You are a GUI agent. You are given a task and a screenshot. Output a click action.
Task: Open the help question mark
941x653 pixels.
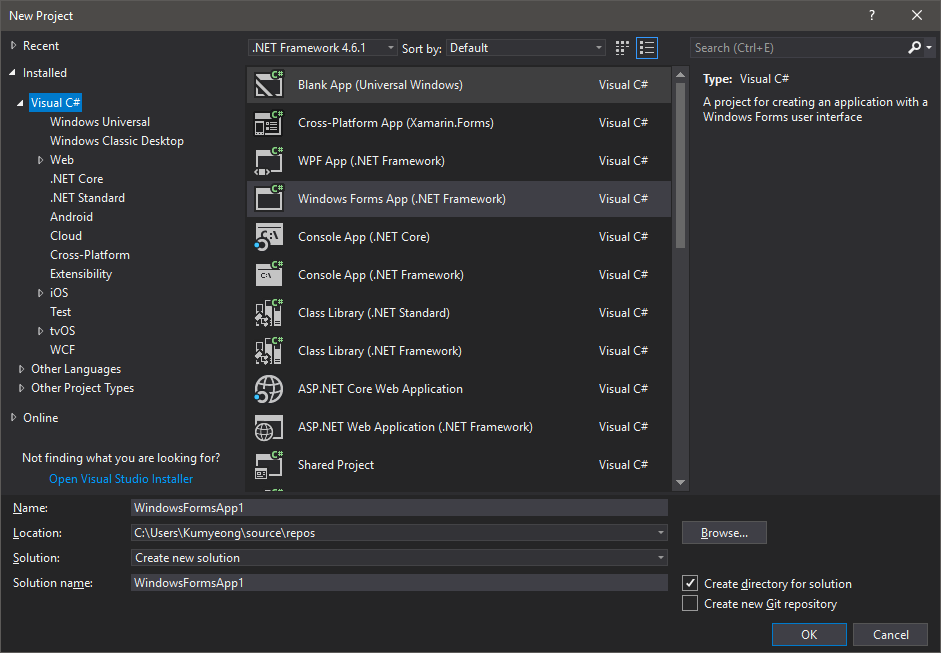click(872, 16)
